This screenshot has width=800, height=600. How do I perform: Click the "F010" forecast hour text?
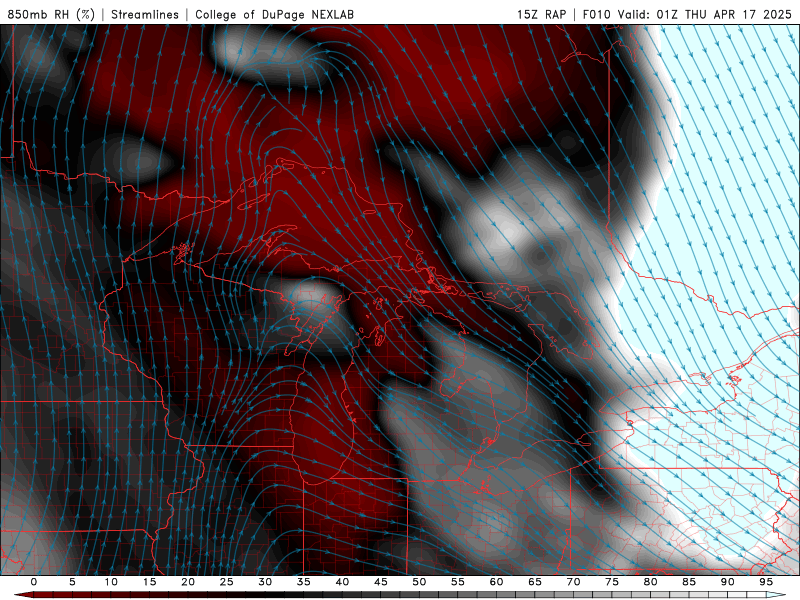coord(596,14)
